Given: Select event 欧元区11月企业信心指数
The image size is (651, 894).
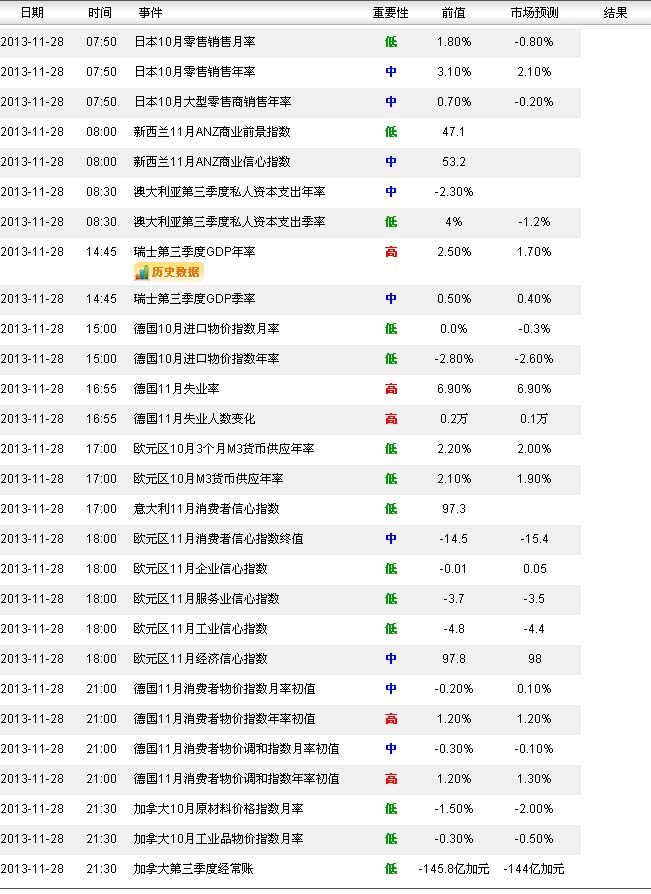Looking at the screenshot, I should (x=200, y=569).
